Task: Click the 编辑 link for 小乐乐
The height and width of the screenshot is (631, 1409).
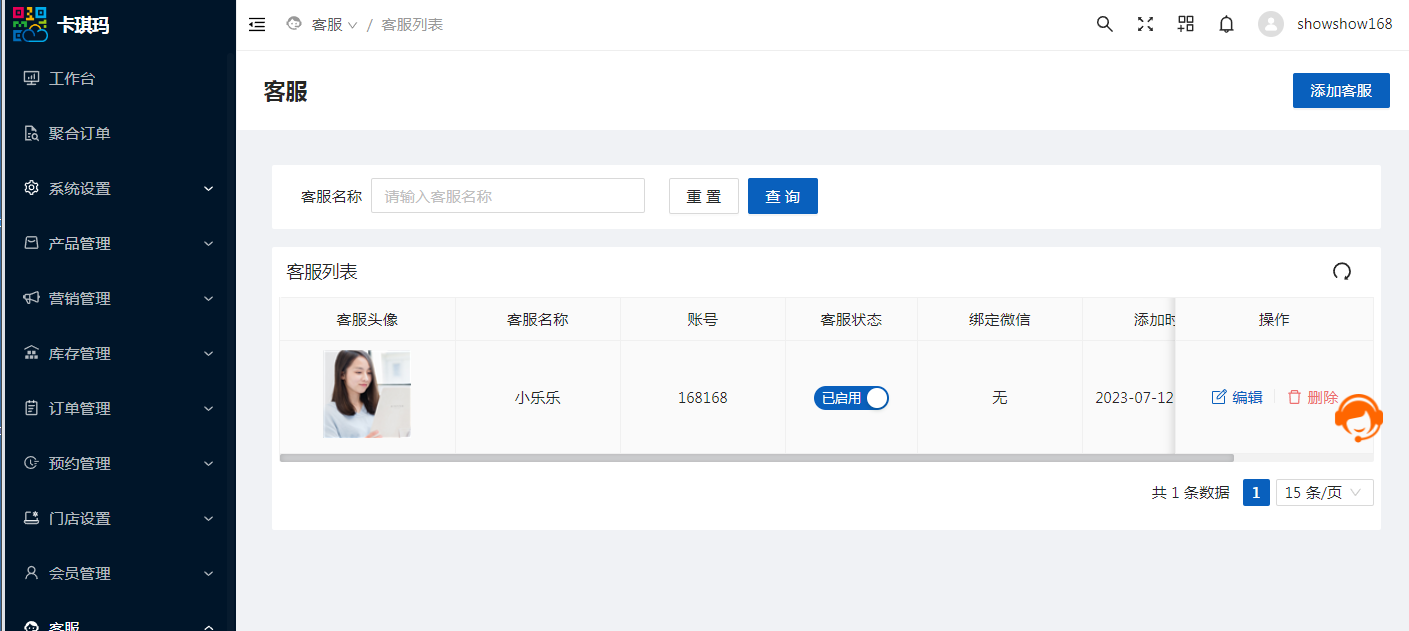Action: pyautogui.click(x=1237, y=398)
